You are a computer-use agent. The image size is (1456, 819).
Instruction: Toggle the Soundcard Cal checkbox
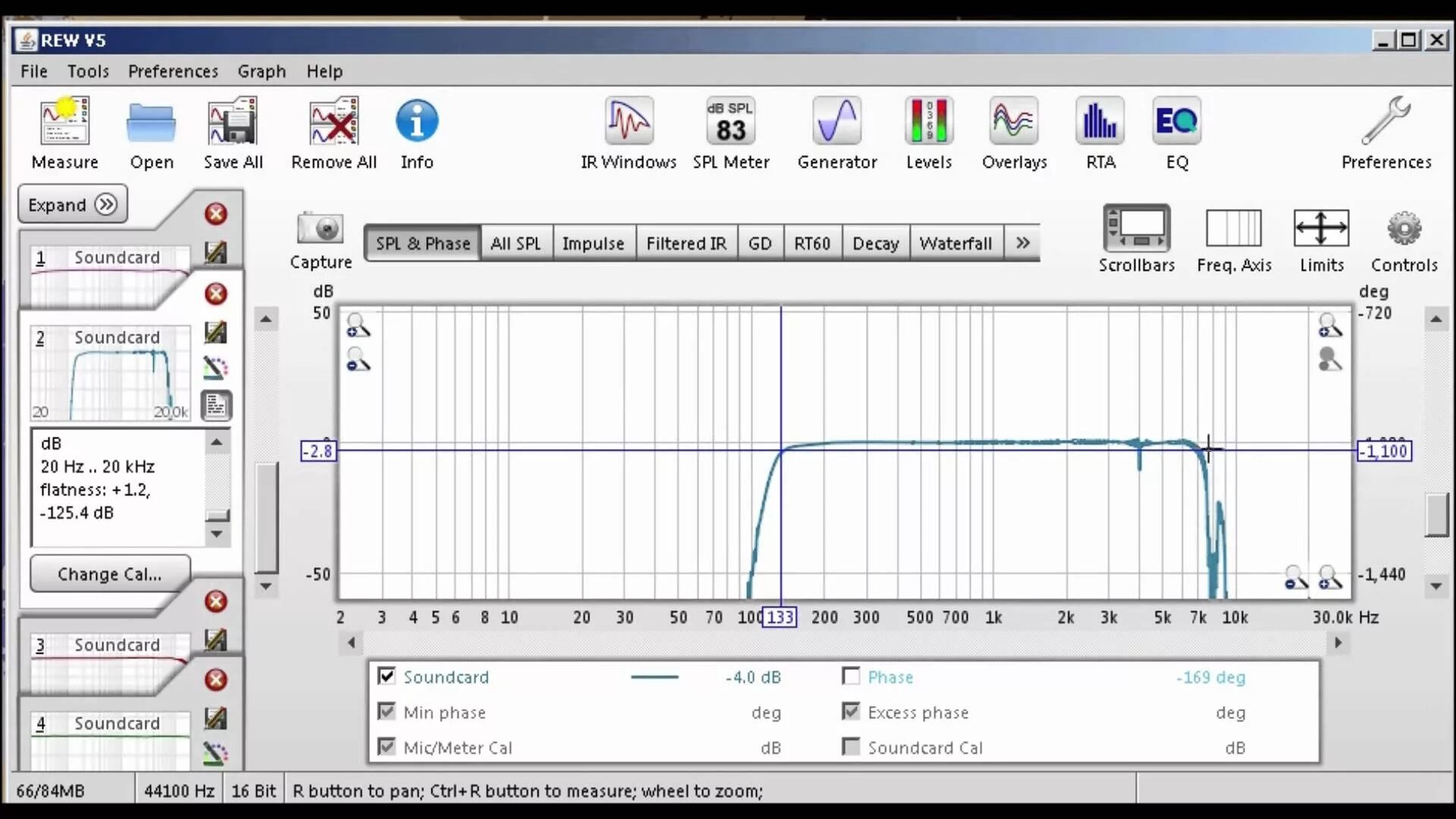coord(851,747)
